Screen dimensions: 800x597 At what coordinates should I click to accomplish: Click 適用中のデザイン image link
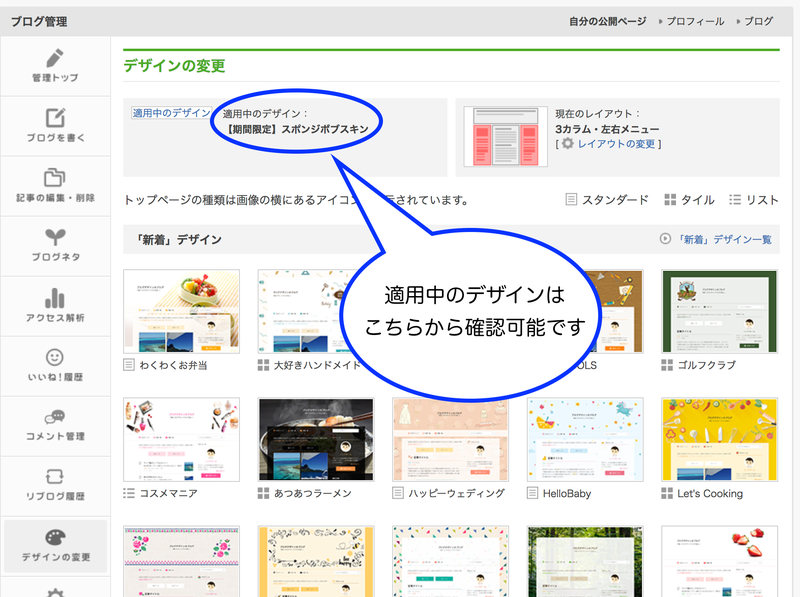172,113
